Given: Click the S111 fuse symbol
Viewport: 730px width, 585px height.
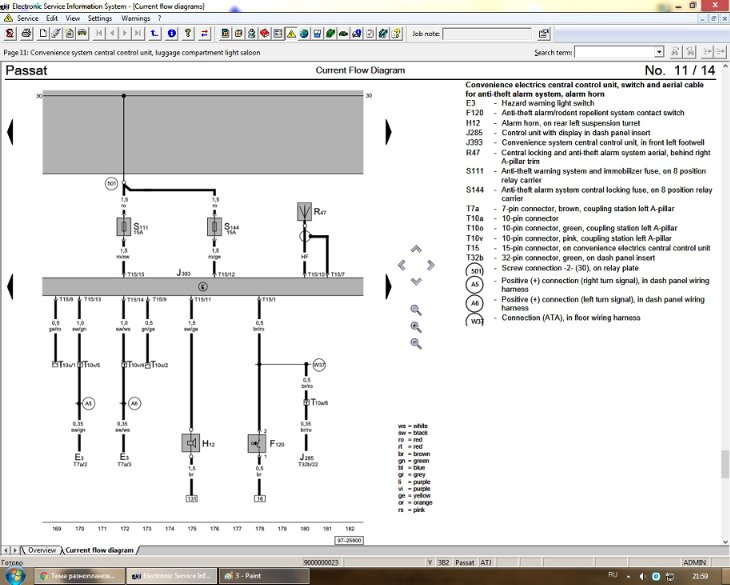Looking at the screenshot, I should pyautogui.click(x=124, y=227).
